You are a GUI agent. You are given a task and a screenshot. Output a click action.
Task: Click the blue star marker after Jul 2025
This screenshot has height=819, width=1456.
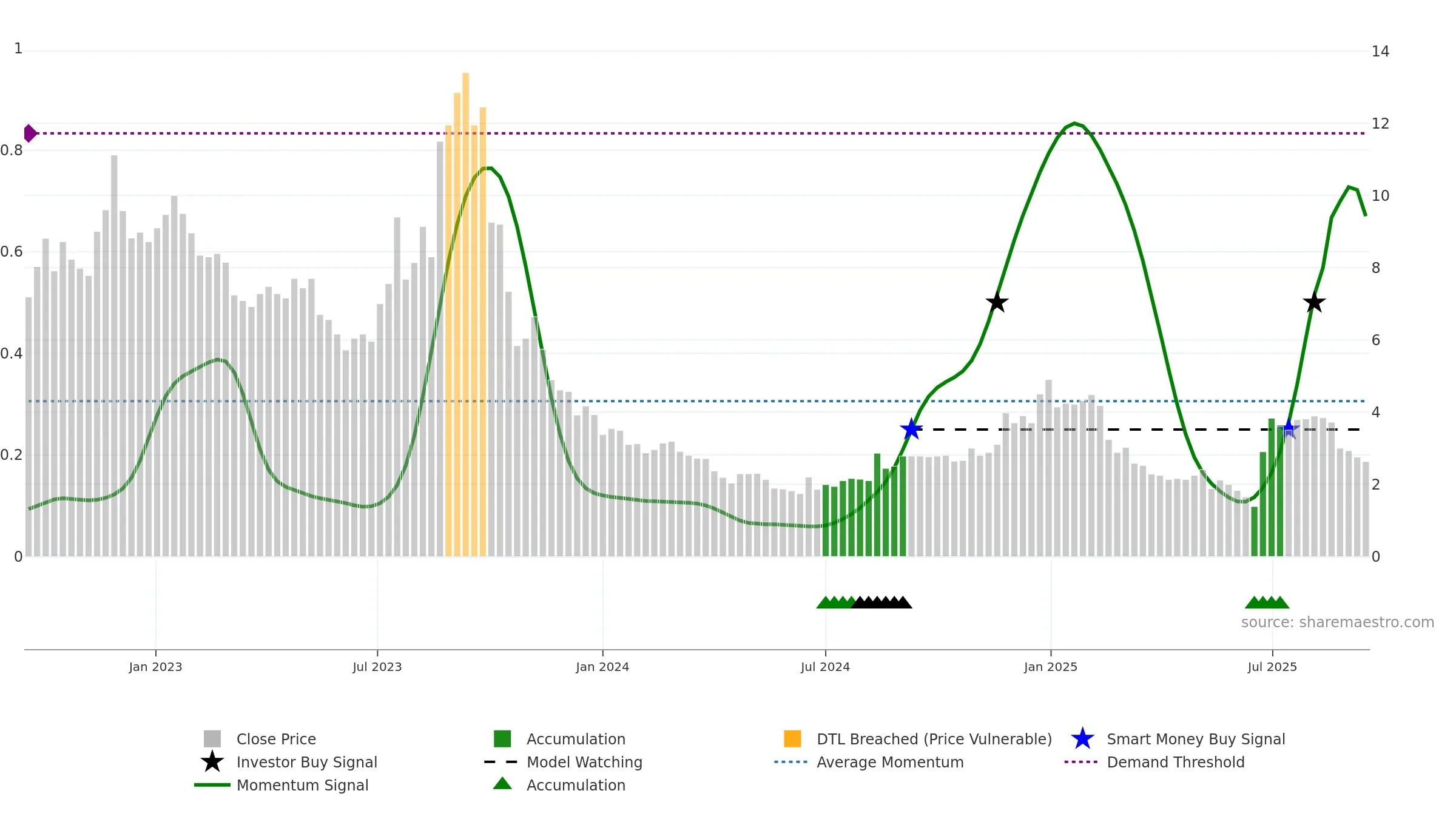point(1289,430)
